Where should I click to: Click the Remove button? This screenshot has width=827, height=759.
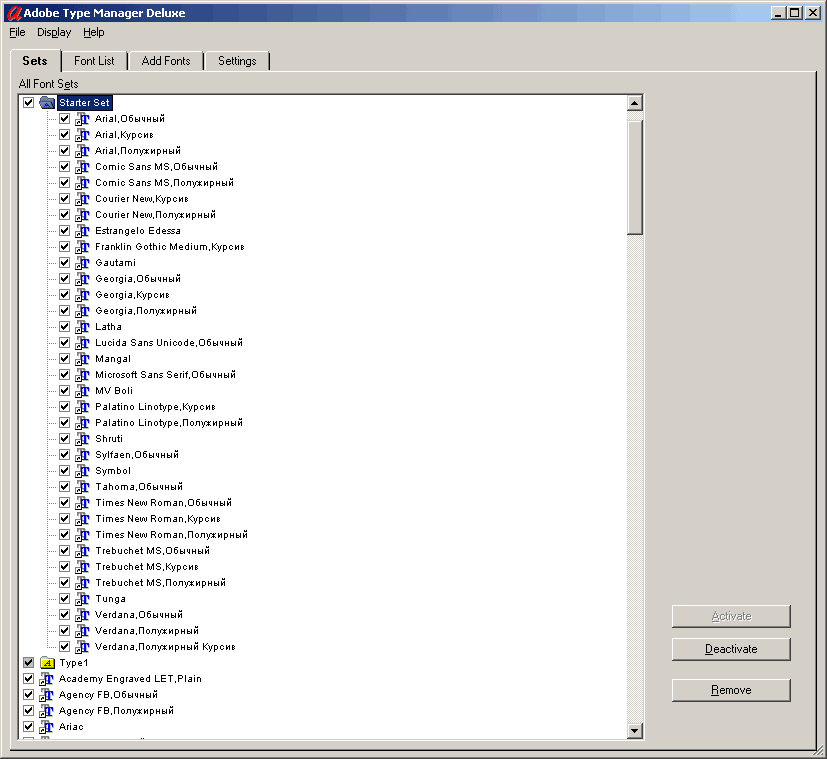tap(731, 690)
